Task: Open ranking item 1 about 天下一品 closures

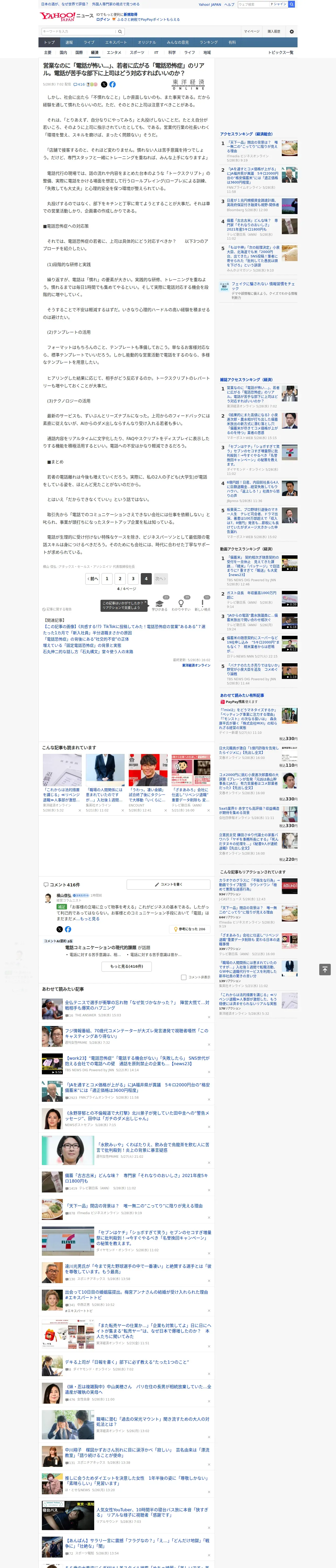Action: coord(253,147)
